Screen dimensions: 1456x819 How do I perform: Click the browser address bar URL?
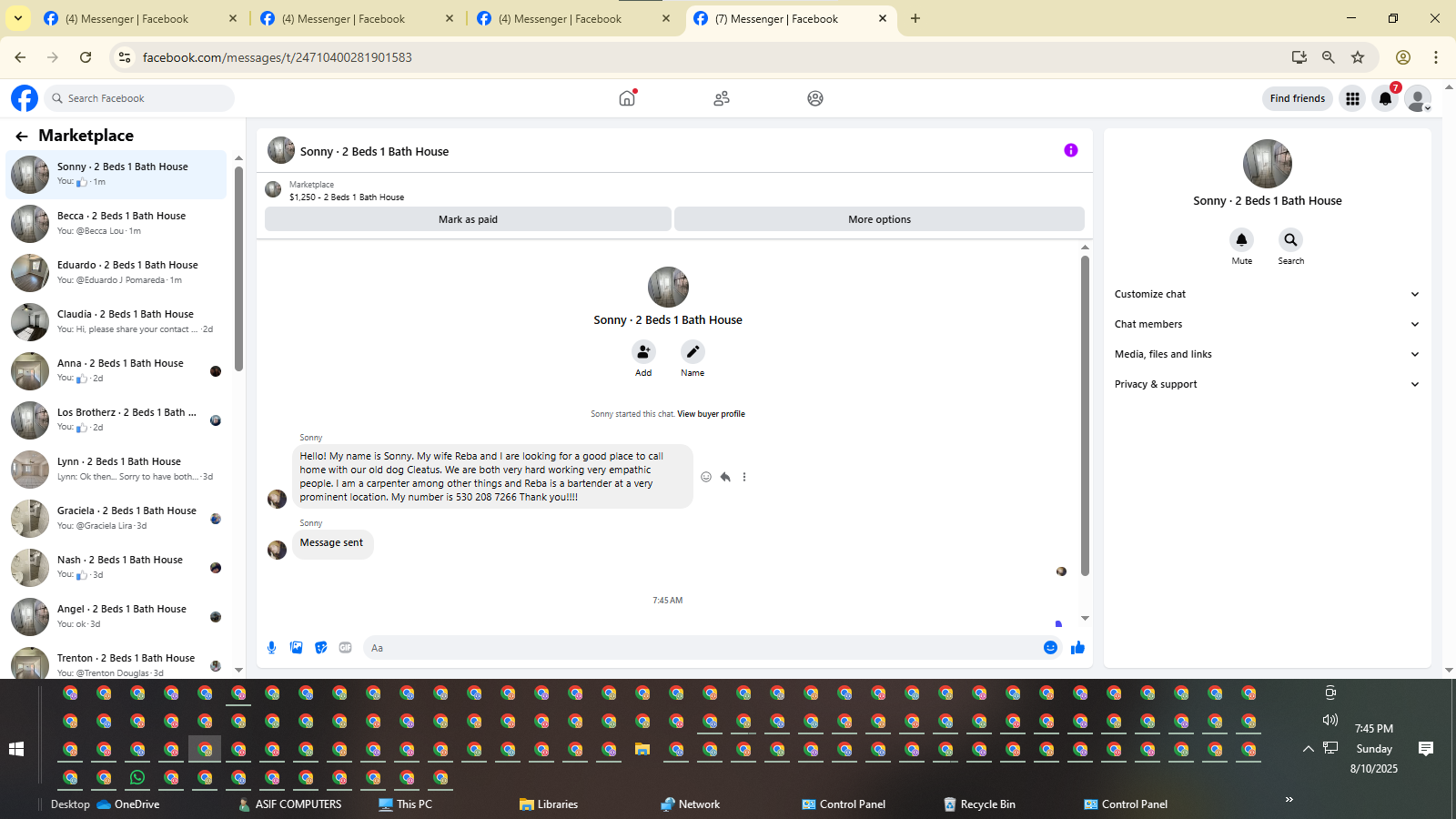pyautogui.click(x=278, y=57)
